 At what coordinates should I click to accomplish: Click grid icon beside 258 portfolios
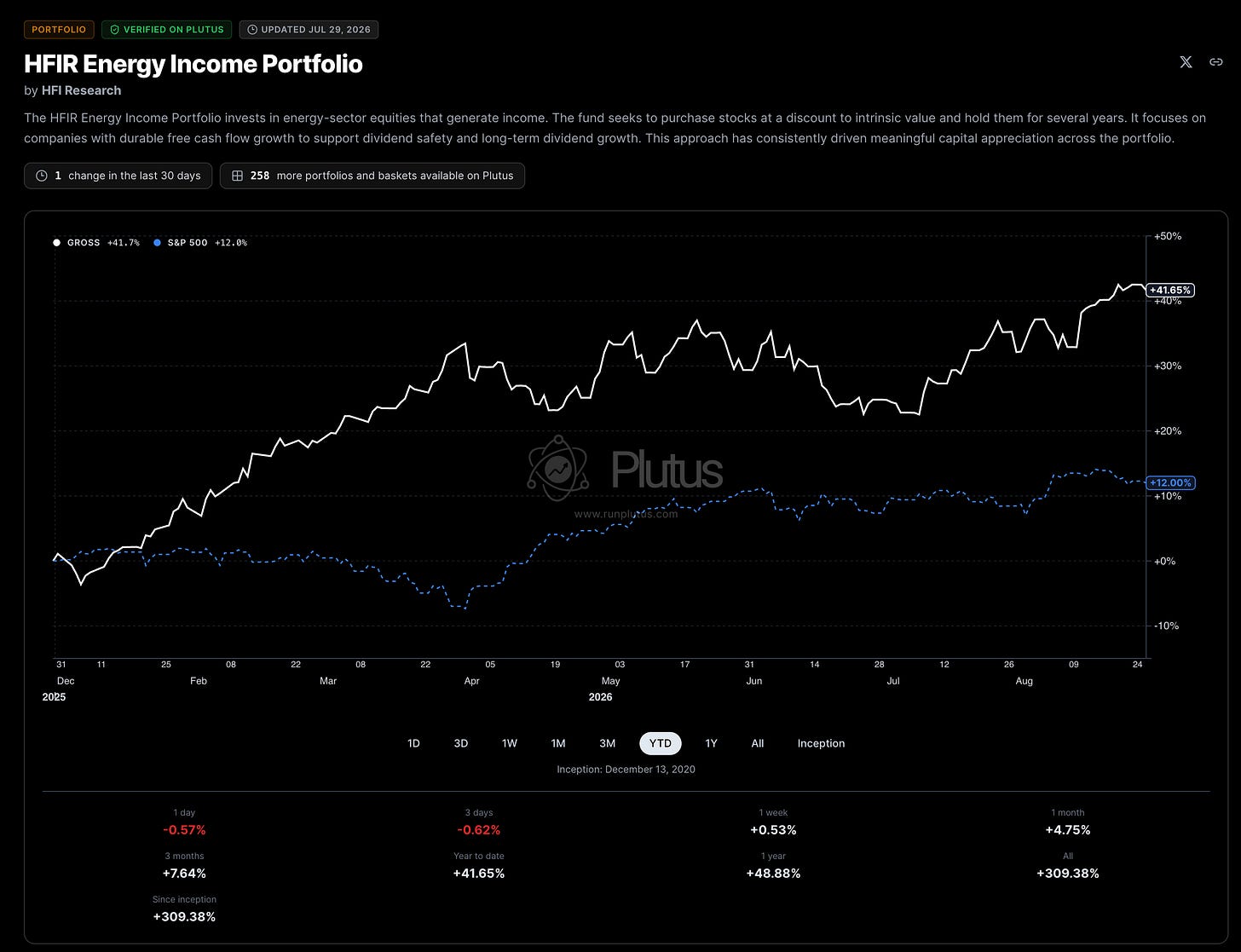pos(237,176)
